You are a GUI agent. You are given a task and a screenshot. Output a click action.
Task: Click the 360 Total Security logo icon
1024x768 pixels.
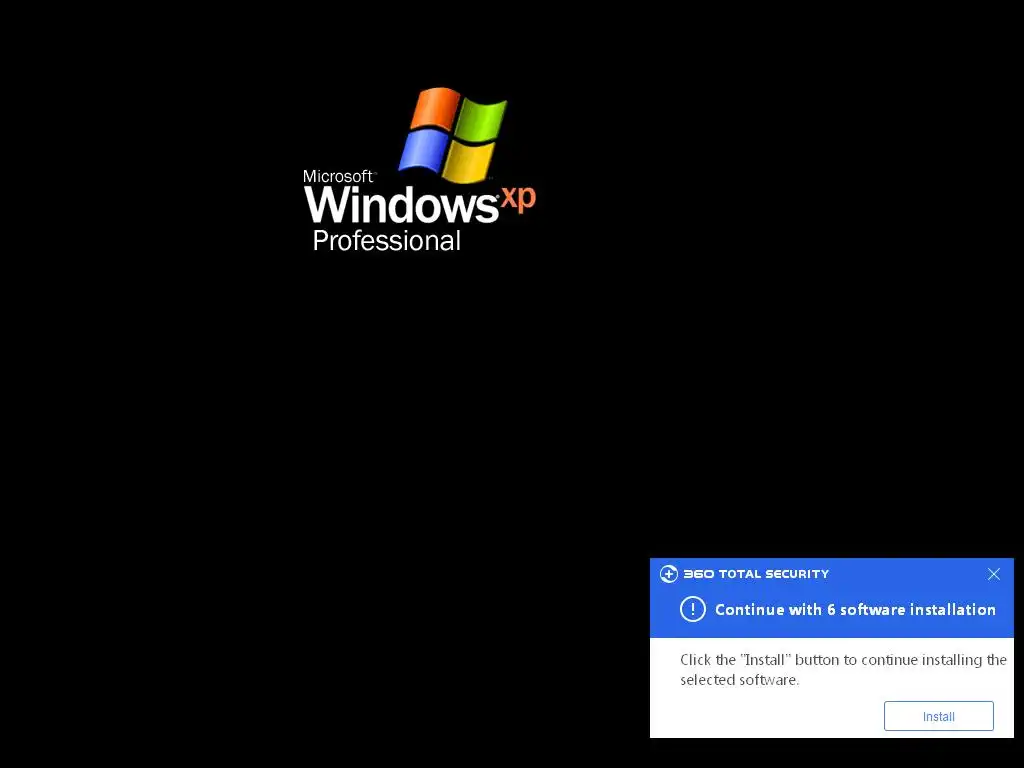[x=669, y=574]
